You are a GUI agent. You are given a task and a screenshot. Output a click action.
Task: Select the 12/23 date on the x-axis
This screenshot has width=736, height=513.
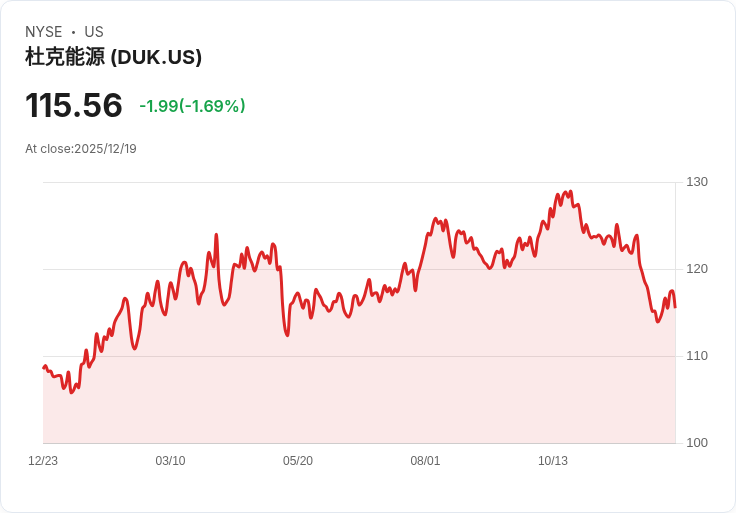[43, 461]
